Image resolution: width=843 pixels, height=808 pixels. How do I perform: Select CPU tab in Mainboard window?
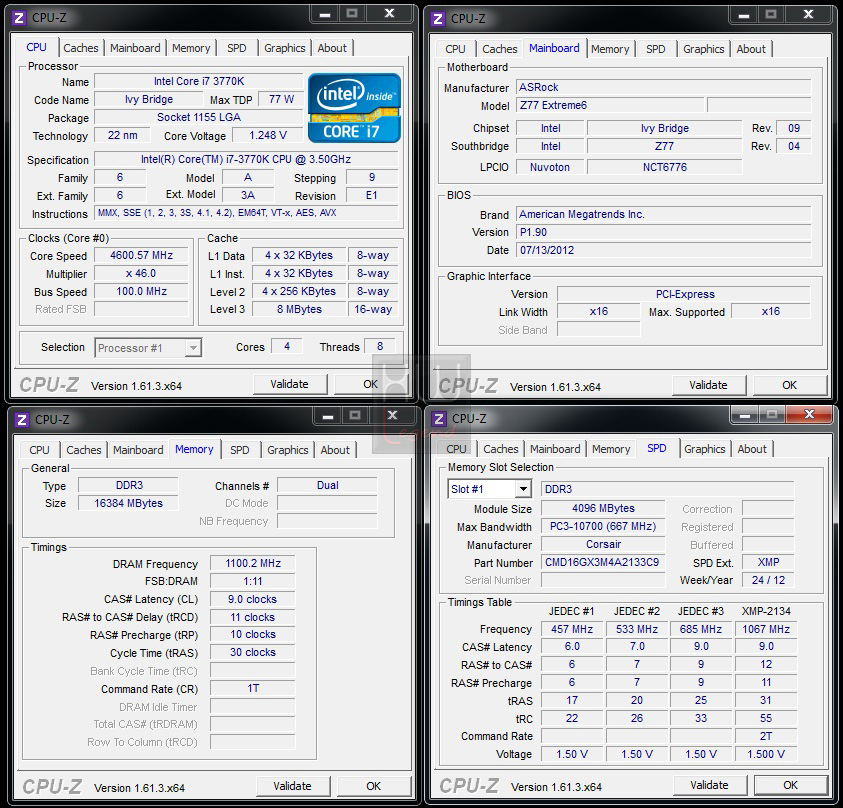455,49
